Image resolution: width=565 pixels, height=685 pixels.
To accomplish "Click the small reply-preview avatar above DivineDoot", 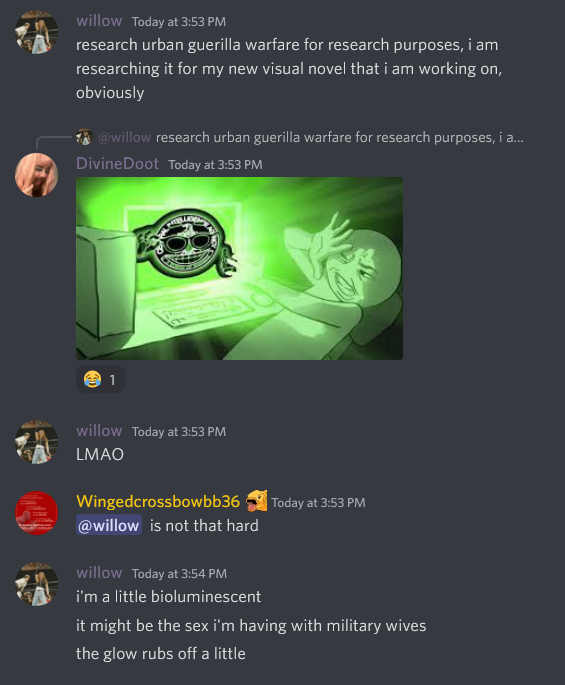I will (x=84, y=137).
